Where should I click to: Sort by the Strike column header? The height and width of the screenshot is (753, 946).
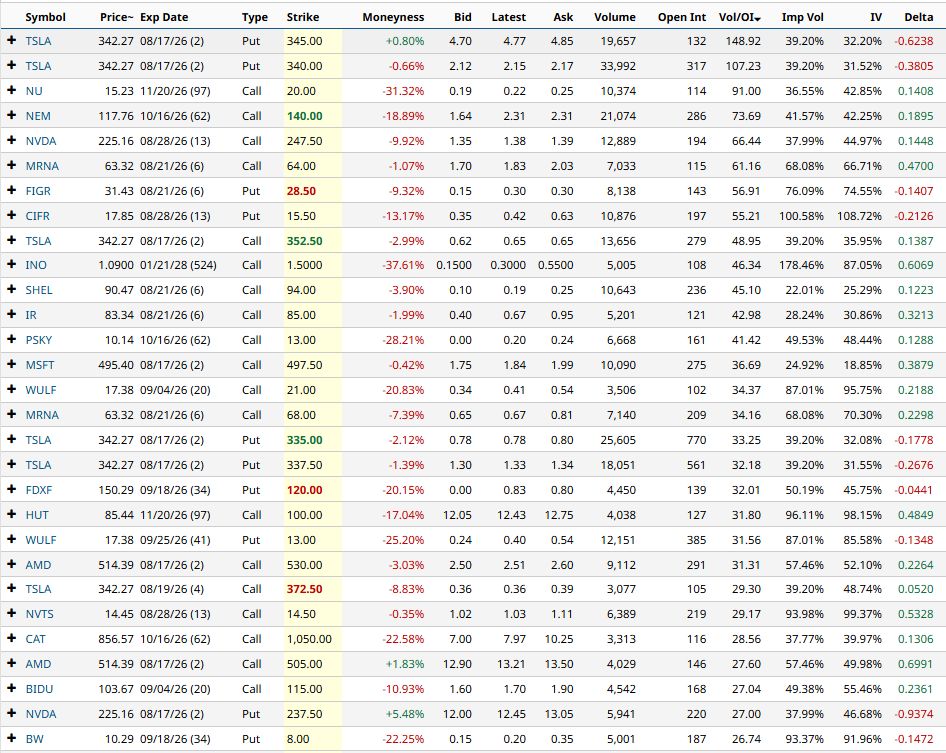[303, 17]
